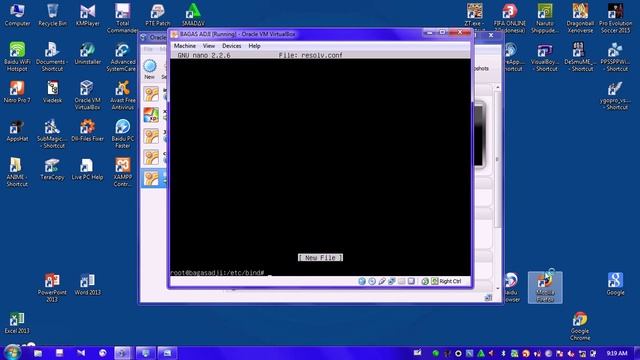
Task: Click the optical disk indicator in VM status bar
Action: (372, 281)
